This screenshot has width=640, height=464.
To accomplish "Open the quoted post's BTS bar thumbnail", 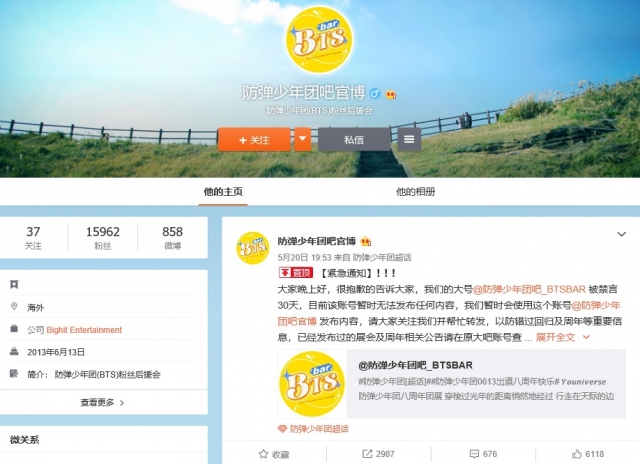I will tap(312, 384).
